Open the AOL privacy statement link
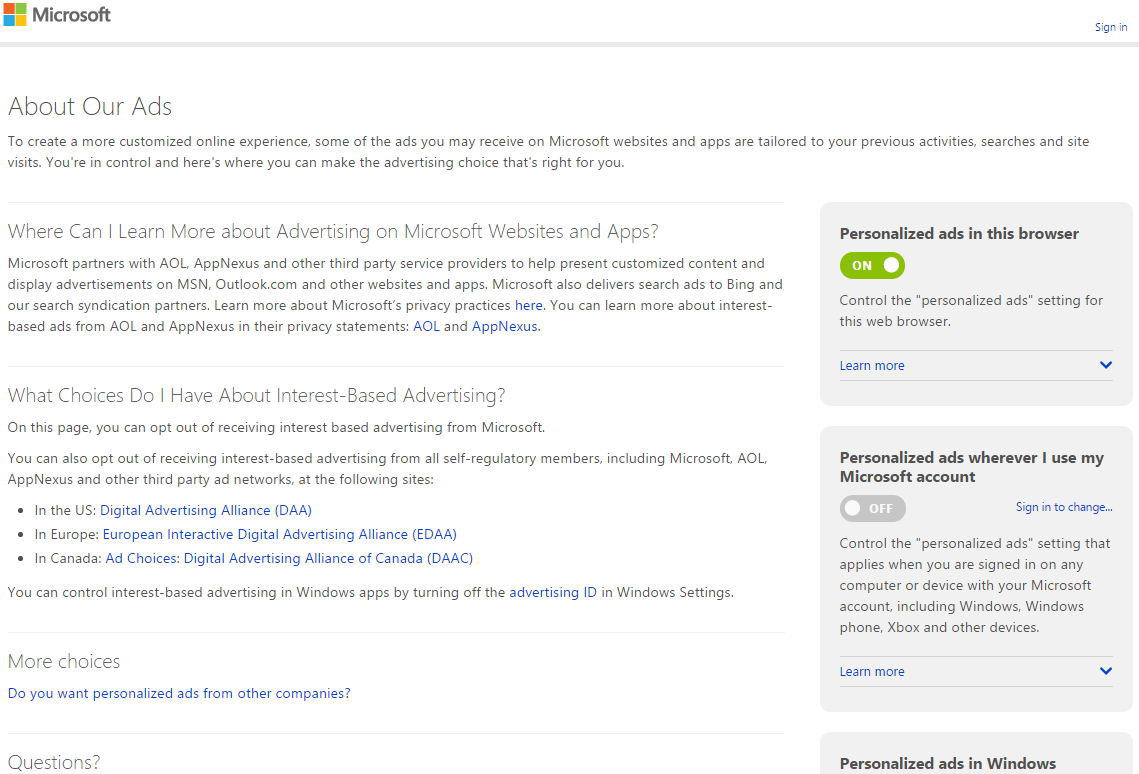 click(426, 327)
